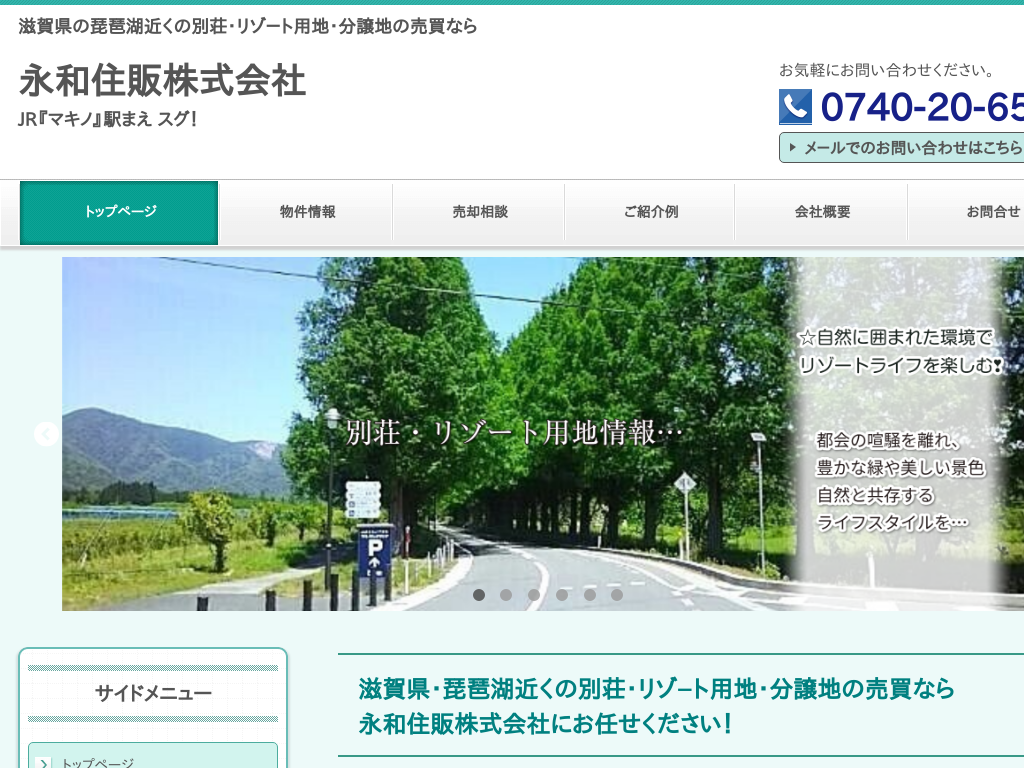Open トップページ link in the サイドメニュー
This screenshot has width=1024, height=768.
pyautogui.click(x=97, y=762)
